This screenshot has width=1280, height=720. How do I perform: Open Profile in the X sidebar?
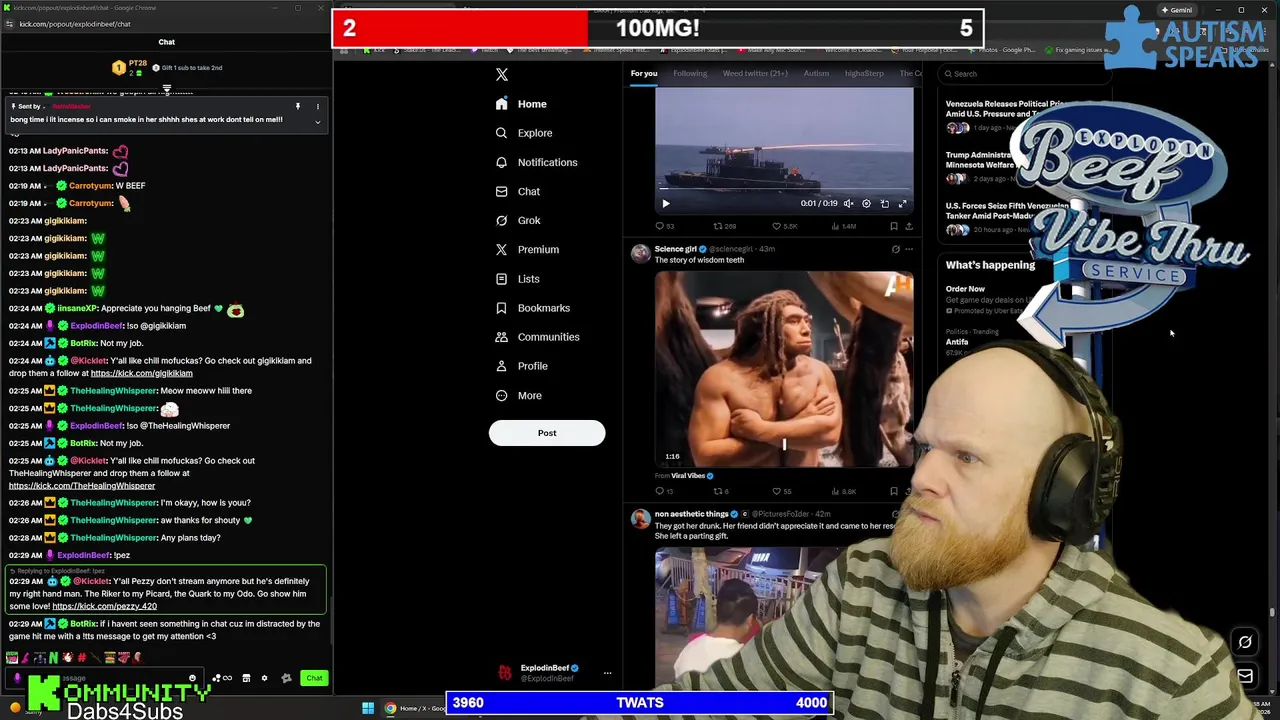[x=522, y=366]
